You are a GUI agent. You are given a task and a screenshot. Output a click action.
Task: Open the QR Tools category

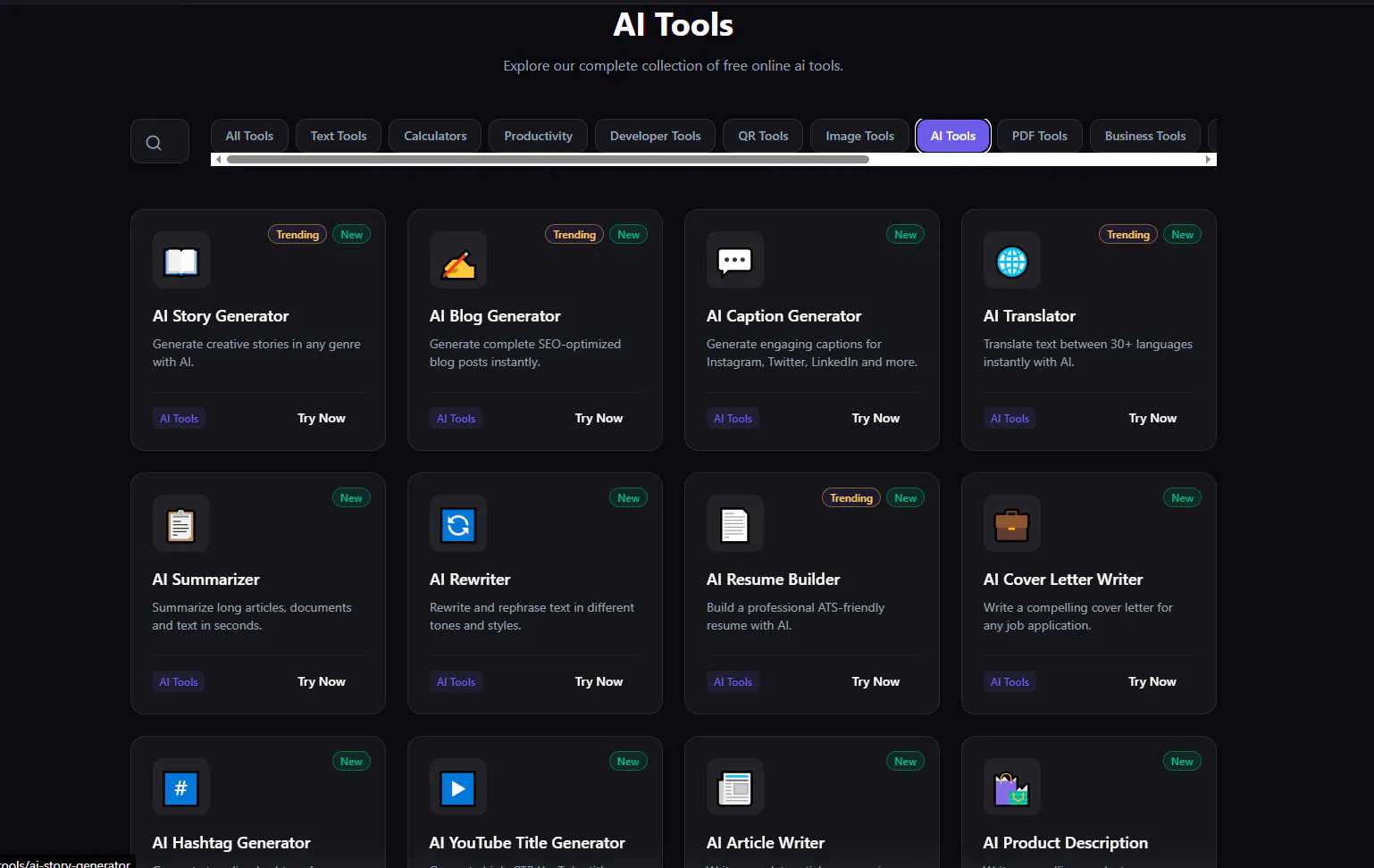(763, 136)
